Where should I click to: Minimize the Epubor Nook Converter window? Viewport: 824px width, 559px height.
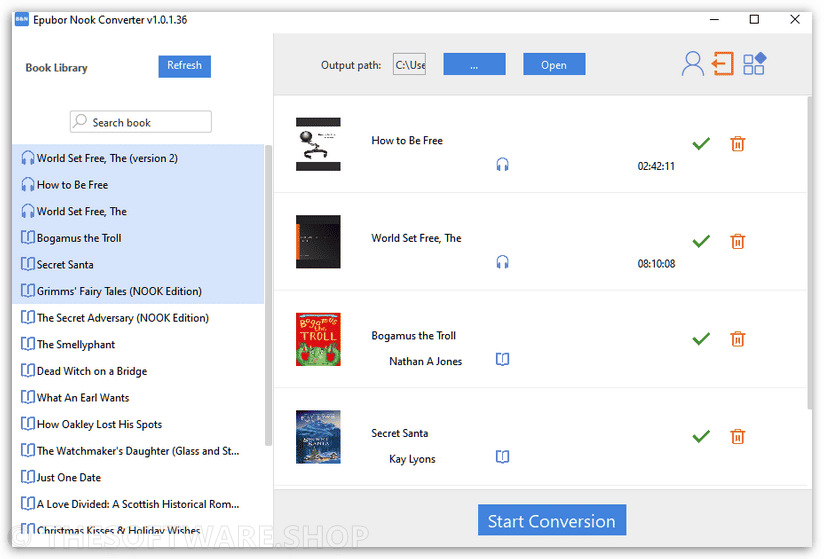pos(714,19)
